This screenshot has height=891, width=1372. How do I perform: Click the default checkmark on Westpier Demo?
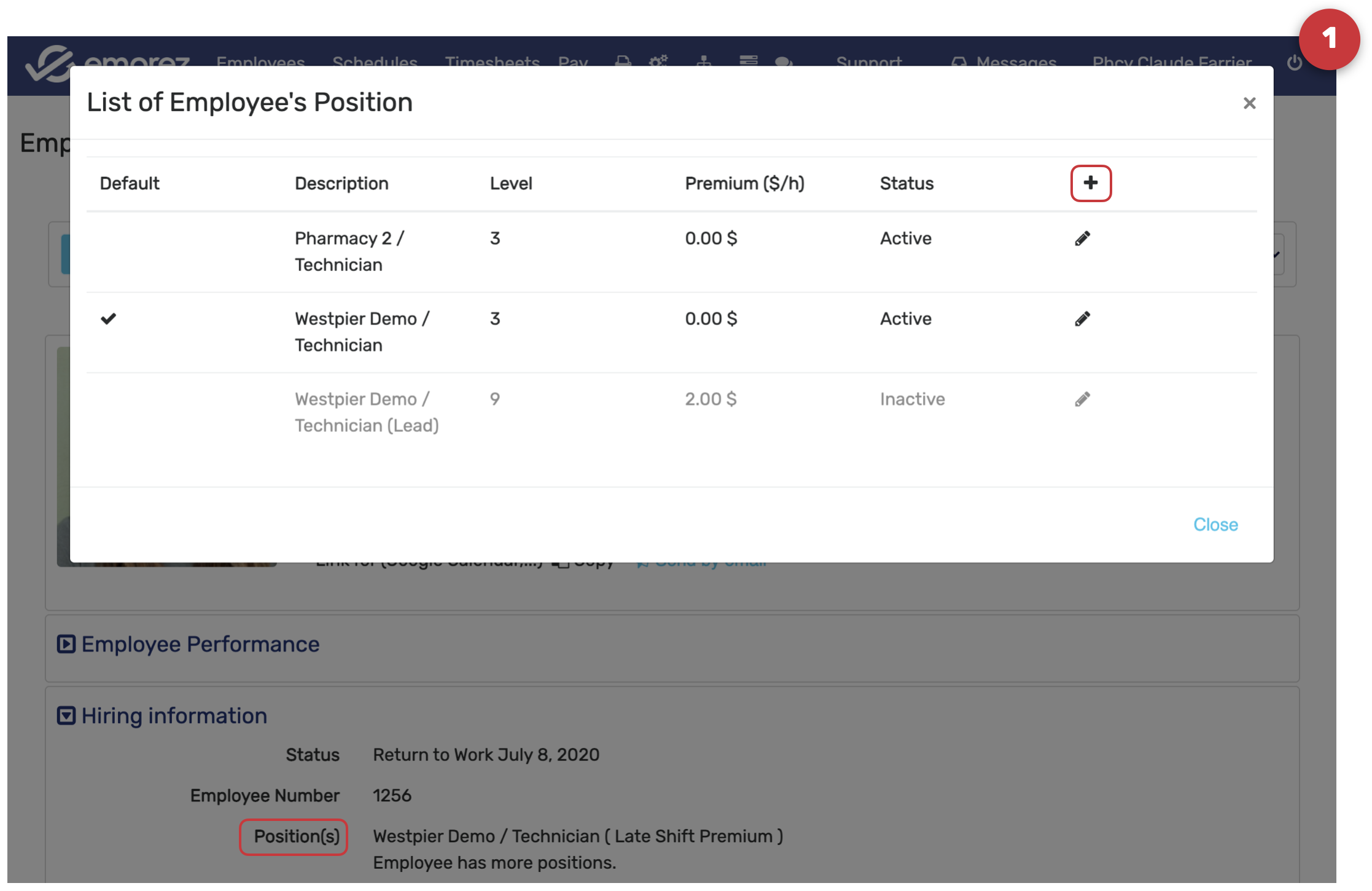point(109,319)
